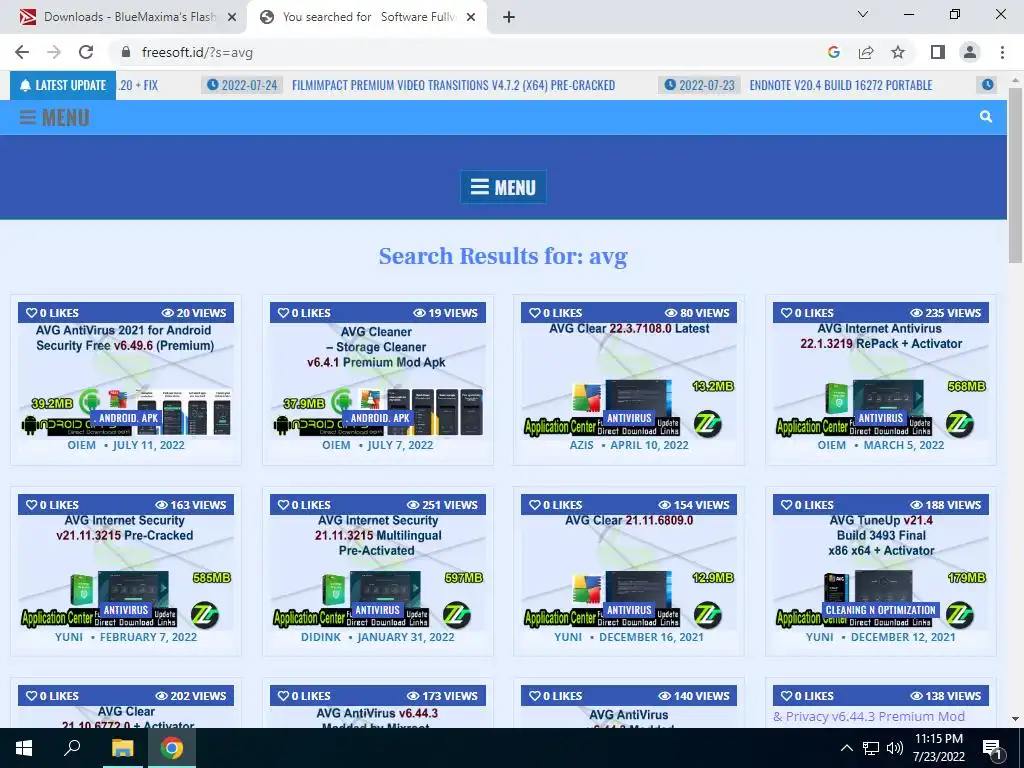This screenshot has width=1024, height=768.
Task: Click the green Z logo on AVG TuneUp card
Action: (x=960, y=615)
